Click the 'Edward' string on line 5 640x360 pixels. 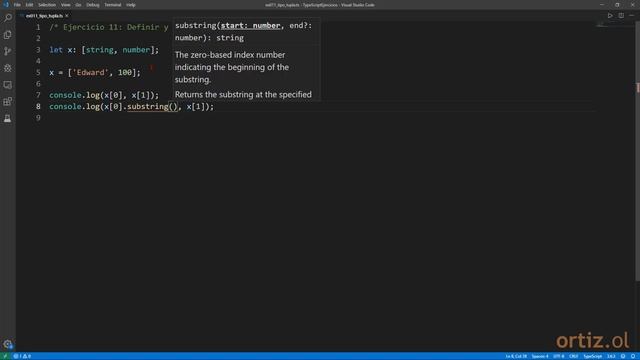[x=90, y=72]
